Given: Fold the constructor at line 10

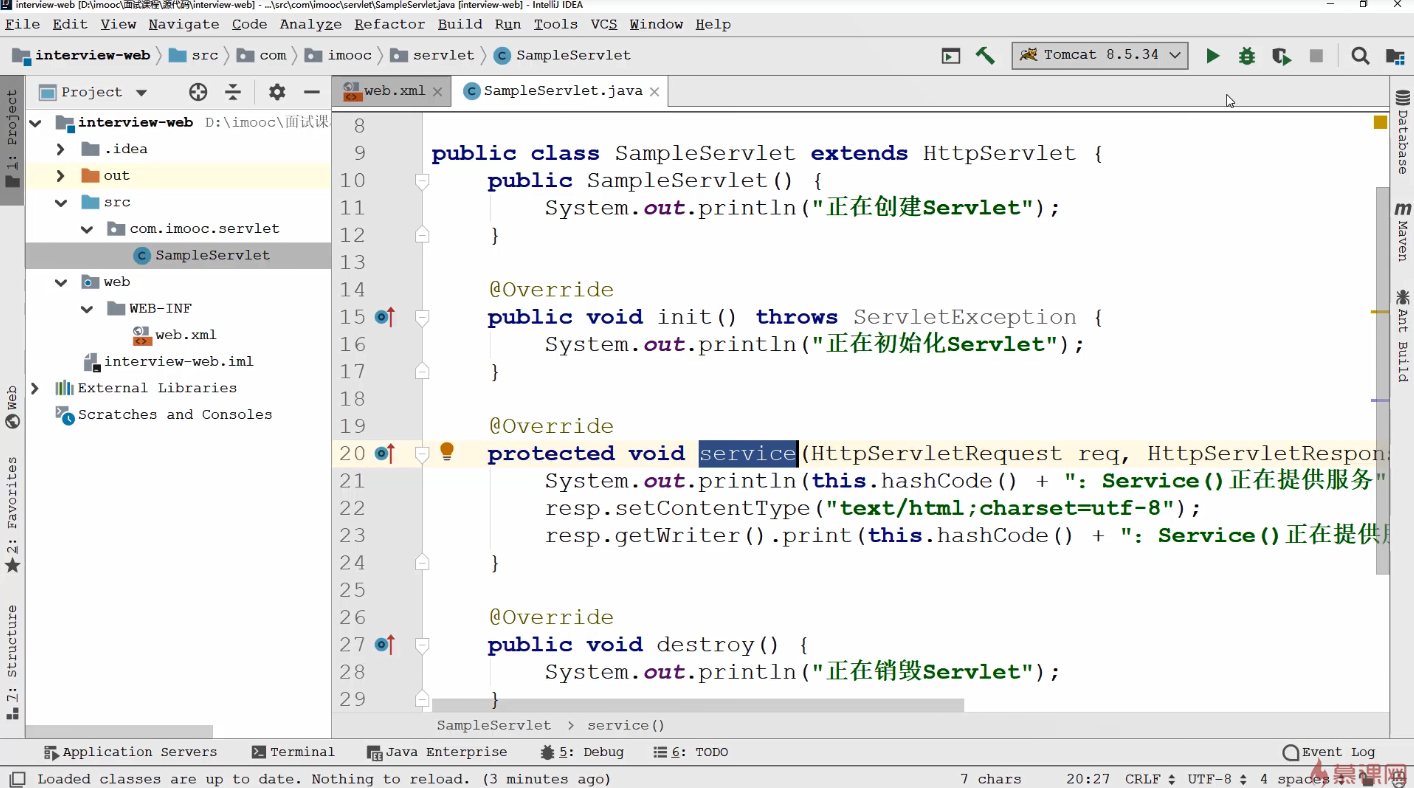Looking at the screenshot, I should pyautogui.click(x=422, y=181).
